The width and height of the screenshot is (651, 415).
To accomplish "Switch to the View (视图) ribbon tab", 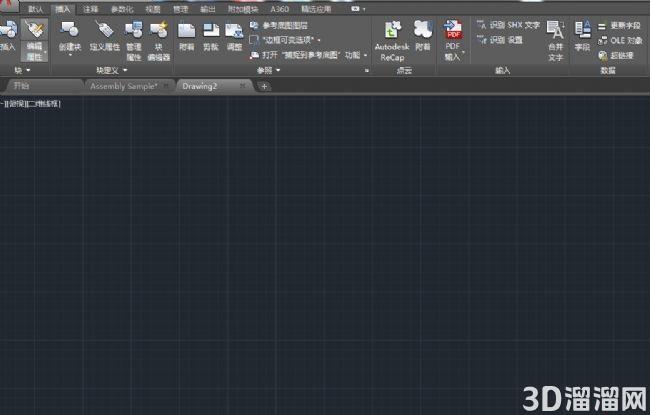I will 153,9.
